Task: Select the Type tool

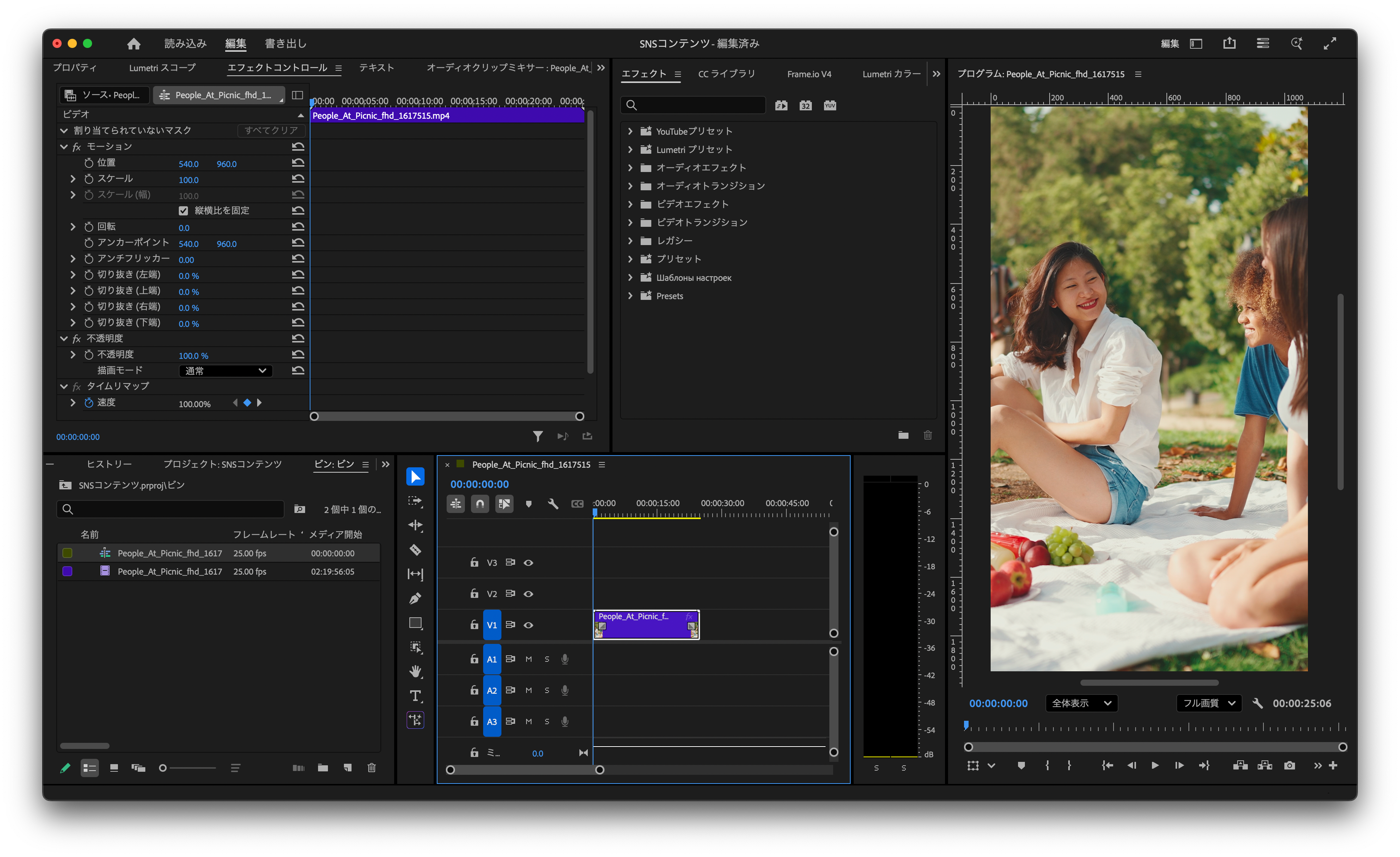Action: click(x=415, y=696)
